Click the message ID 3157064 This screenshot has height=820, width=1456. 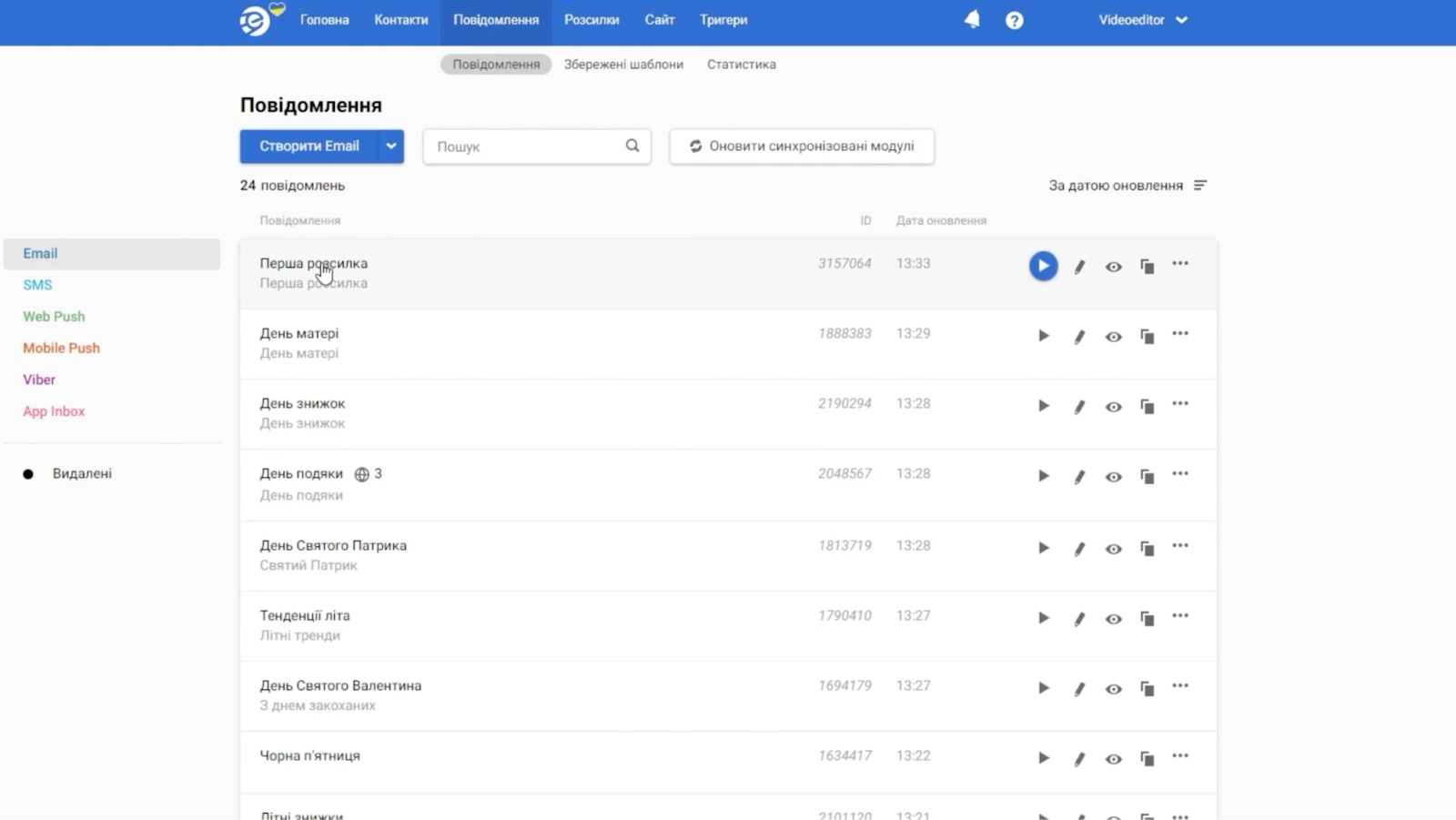(844, 263)
